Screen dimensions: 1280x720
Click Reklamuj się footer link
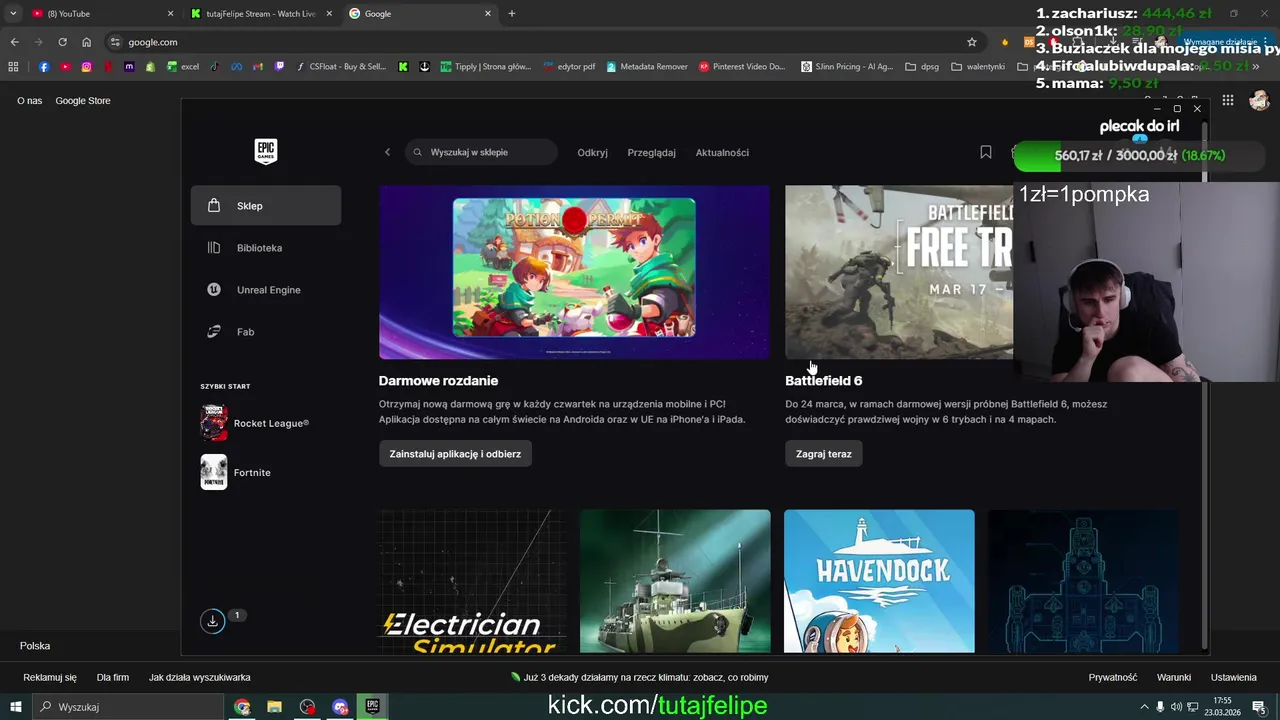50,677
